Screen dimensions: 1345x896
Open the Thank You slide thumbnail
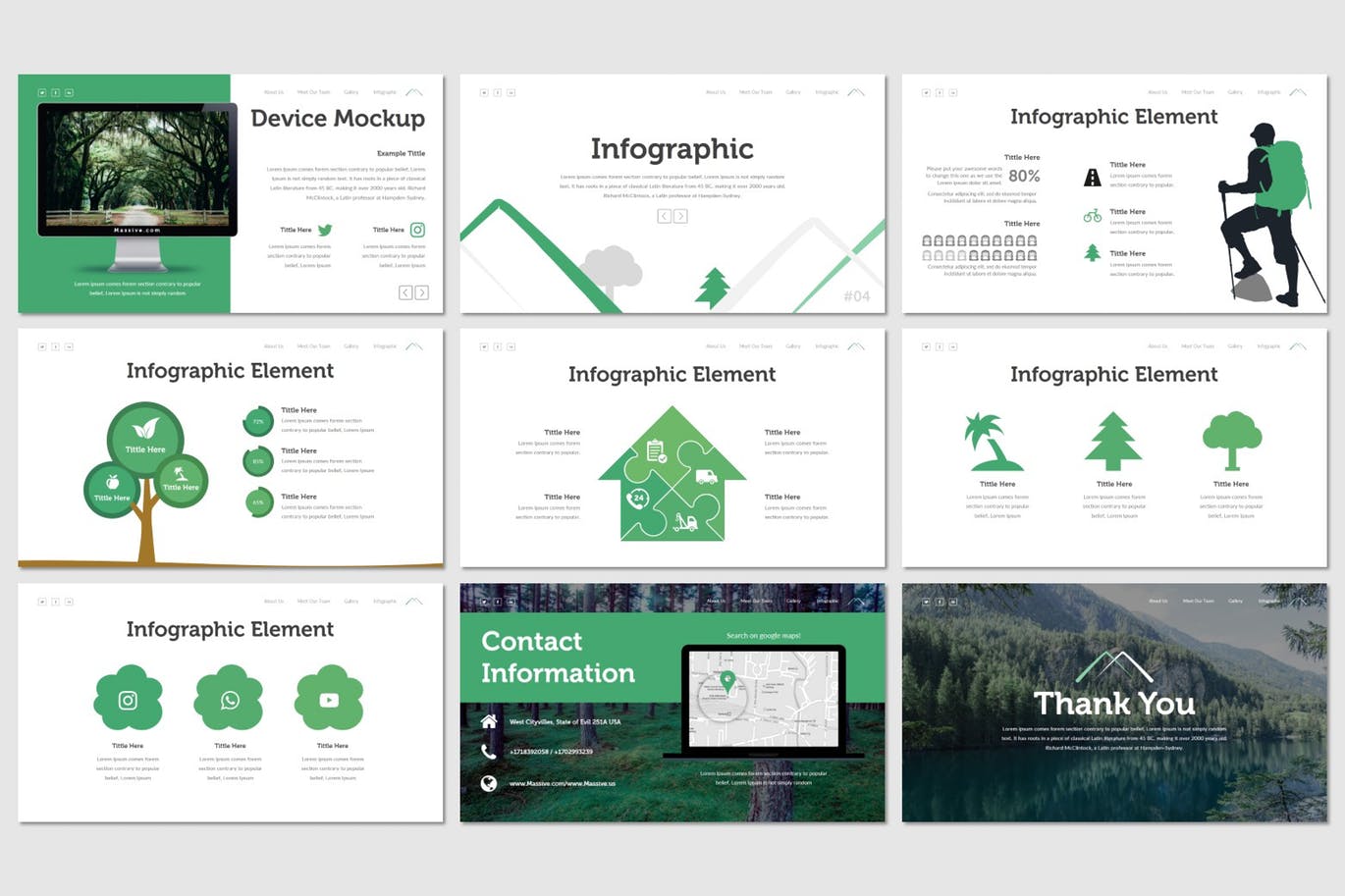coord(1114,703)
